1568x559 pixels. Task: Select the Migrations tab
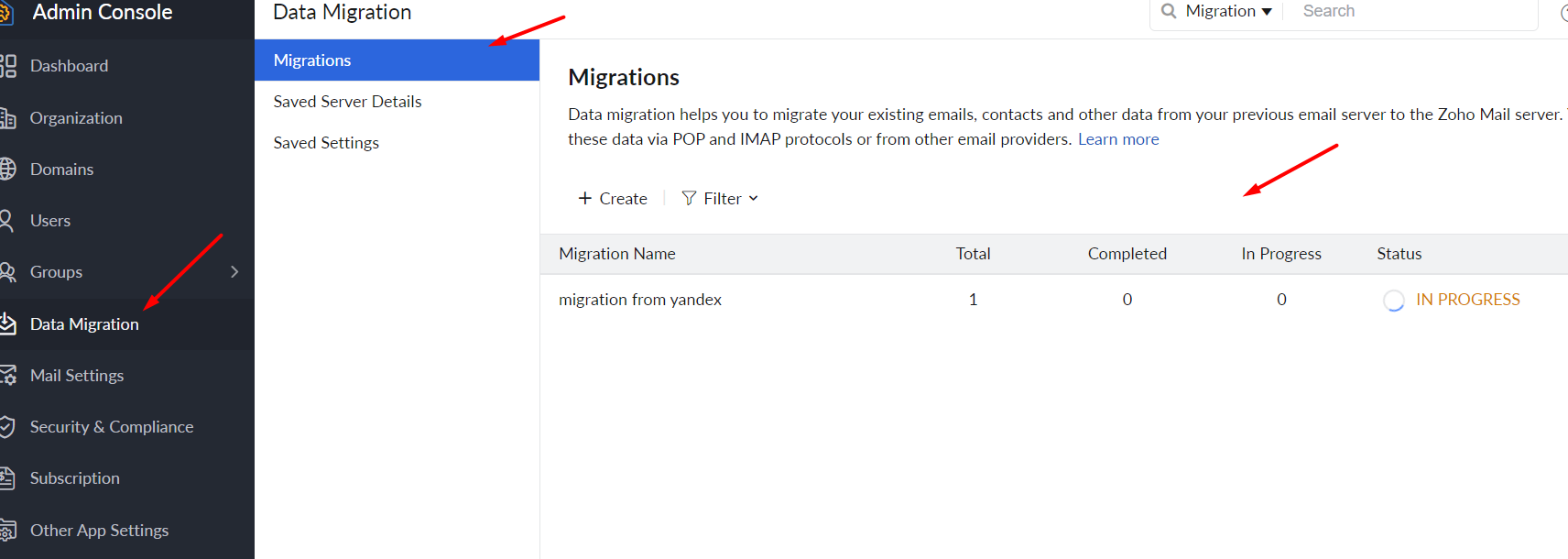point(397,60)
